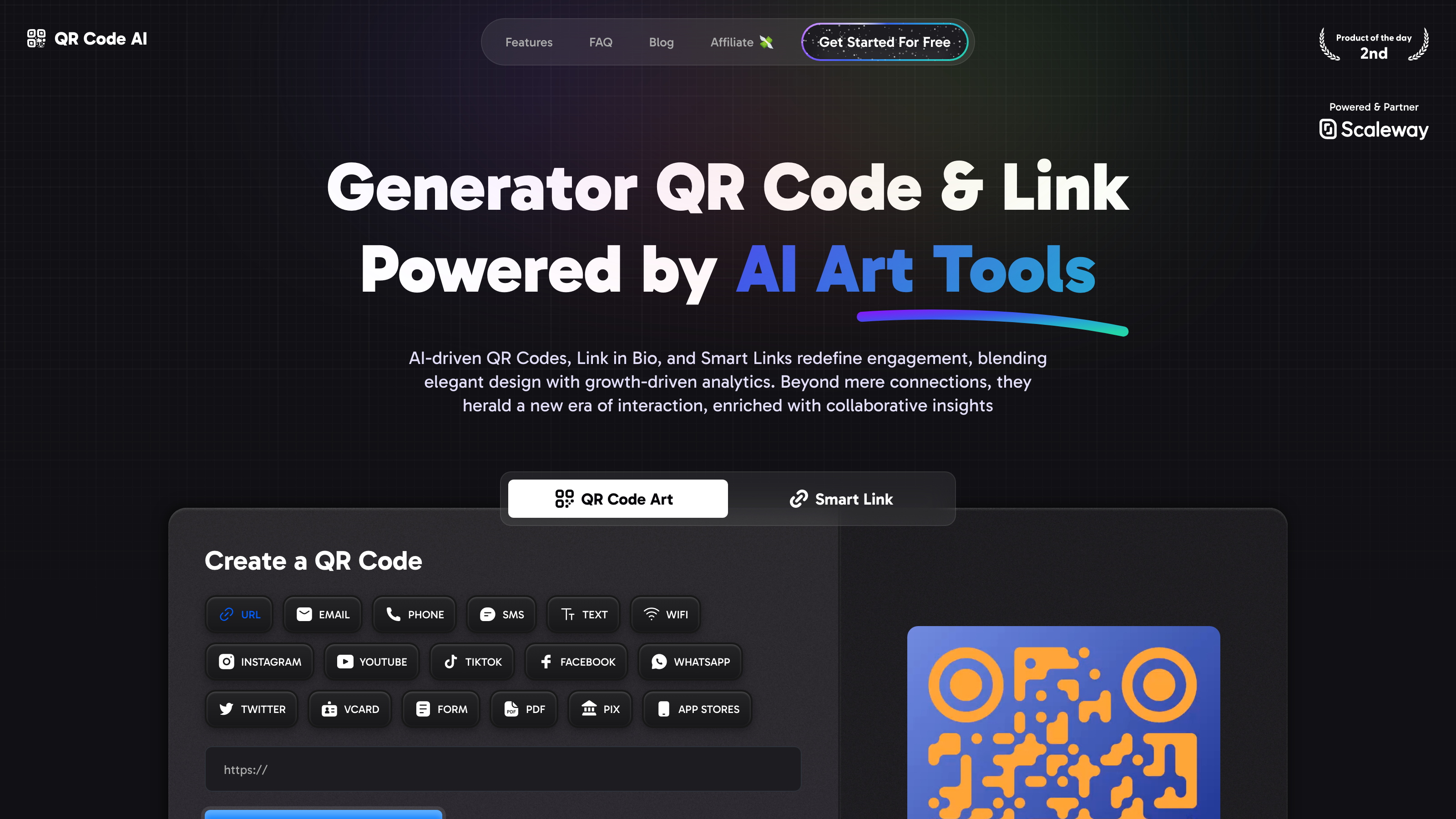This screenshot has width=1456, height=819.
Task: Click the Features navigation link
Action: click(x=528, y=42)
